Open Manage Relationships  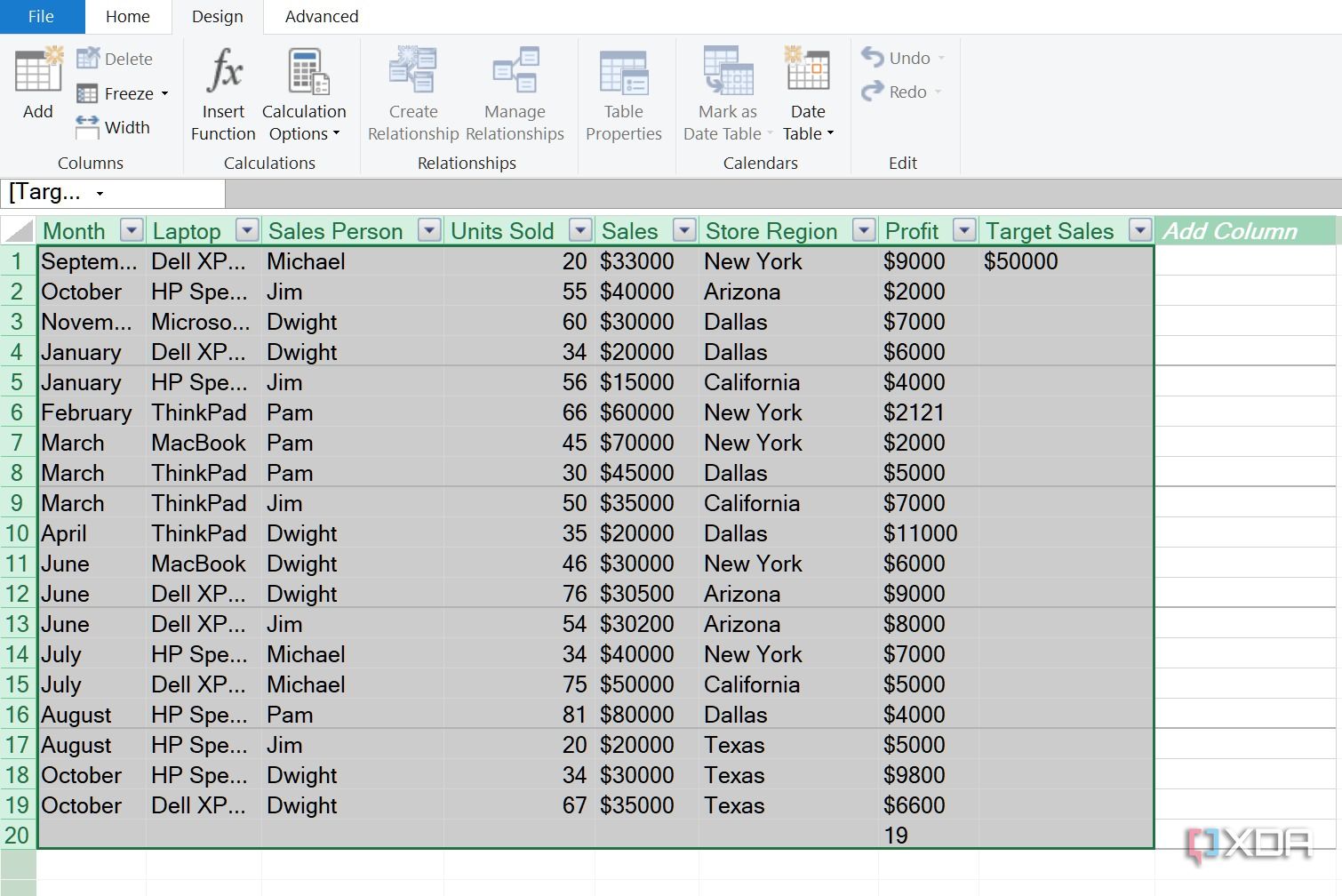coord(515,92)
